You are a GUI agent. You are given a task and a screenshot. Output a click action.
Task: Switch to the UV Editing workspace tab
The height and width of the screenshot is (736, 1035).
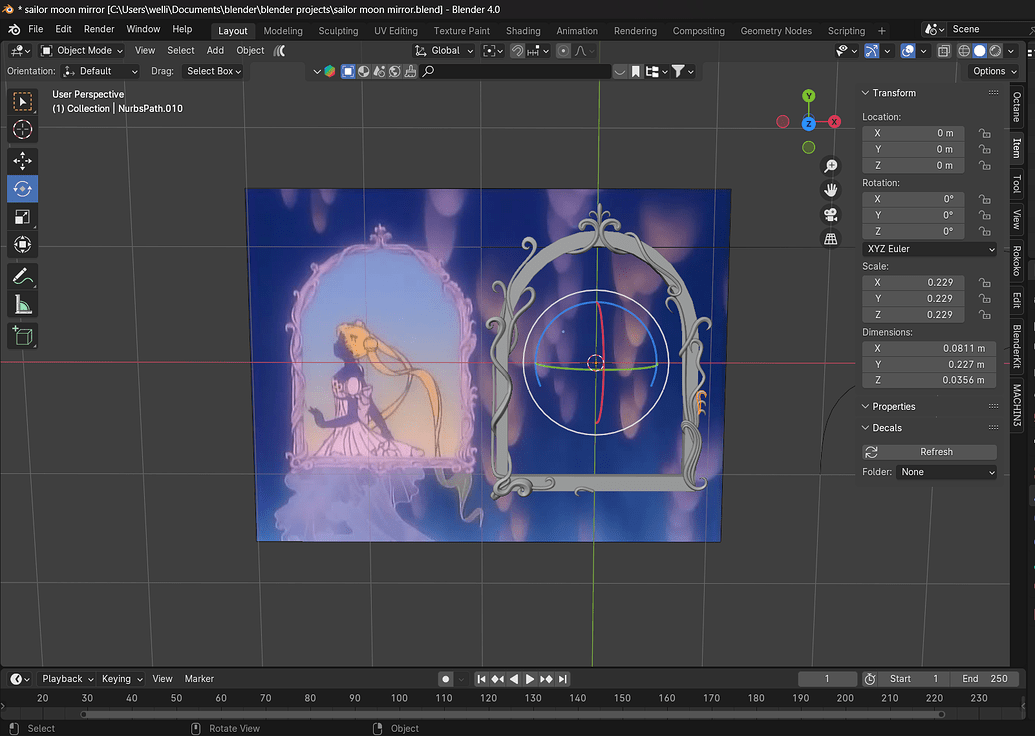396,31
